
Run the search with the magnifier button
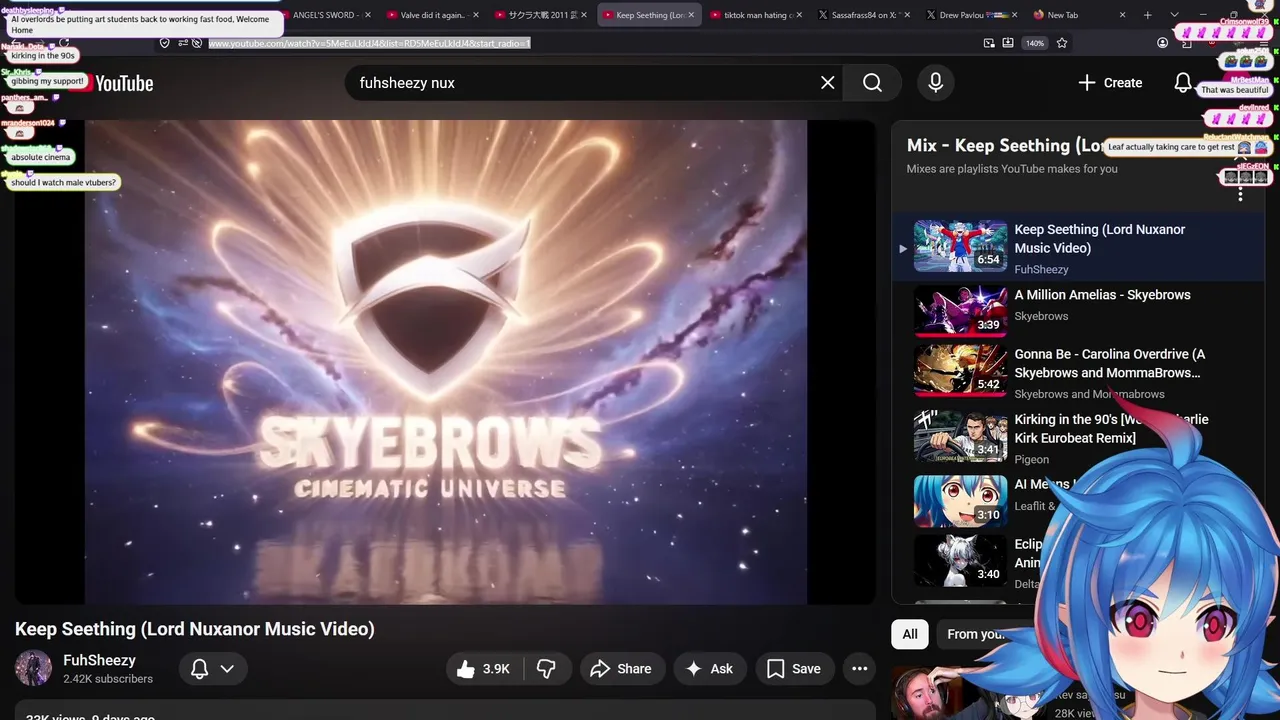(x=873, y=83)
